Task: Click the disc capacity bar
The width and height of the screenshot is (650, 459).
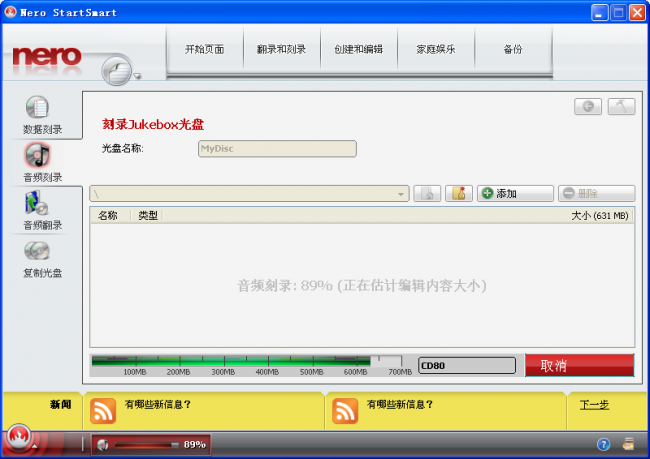Action: point(247,361)
